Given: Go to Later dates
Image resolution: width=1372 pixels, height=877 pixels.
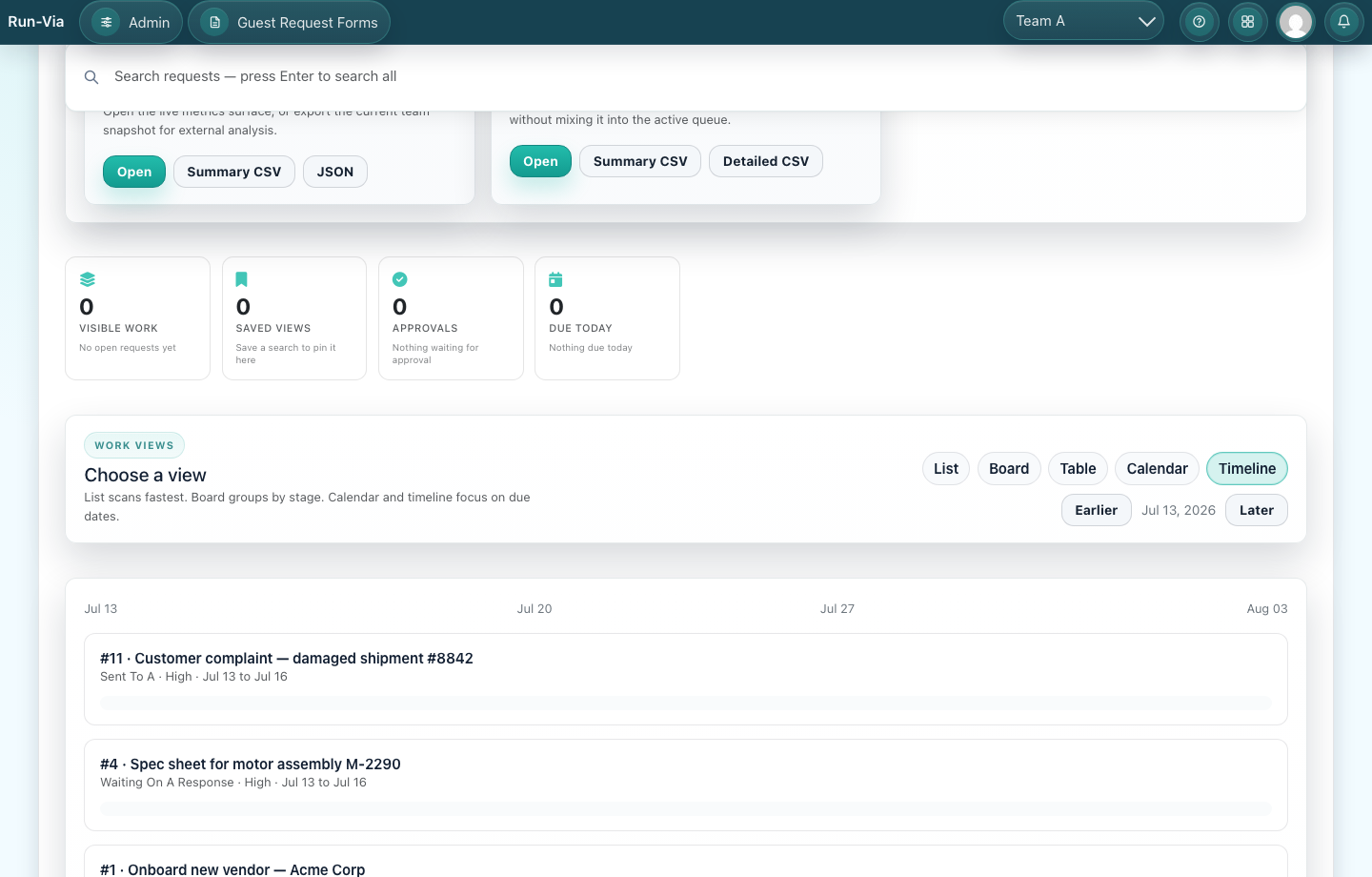Looking at the screenshot, I should [x=1257, y=510].
